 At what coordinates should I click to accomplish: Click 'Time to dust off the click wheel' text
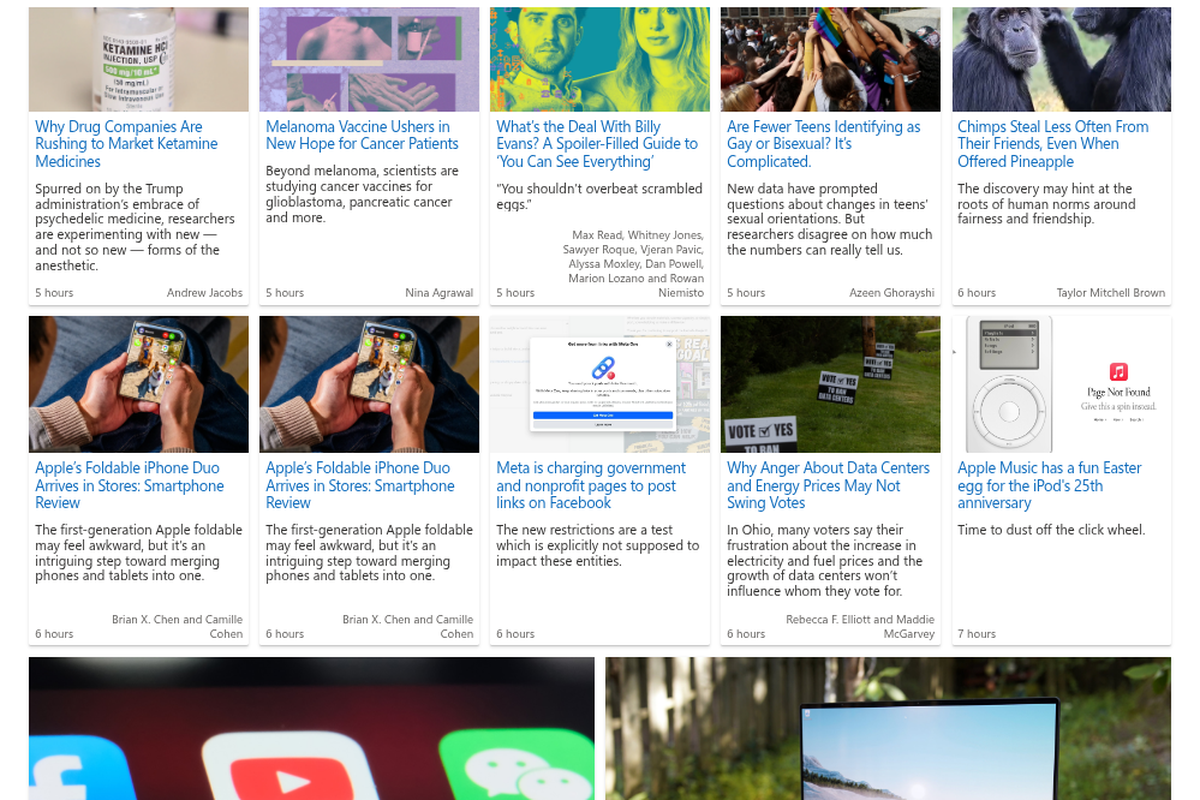coord(1051,530)
